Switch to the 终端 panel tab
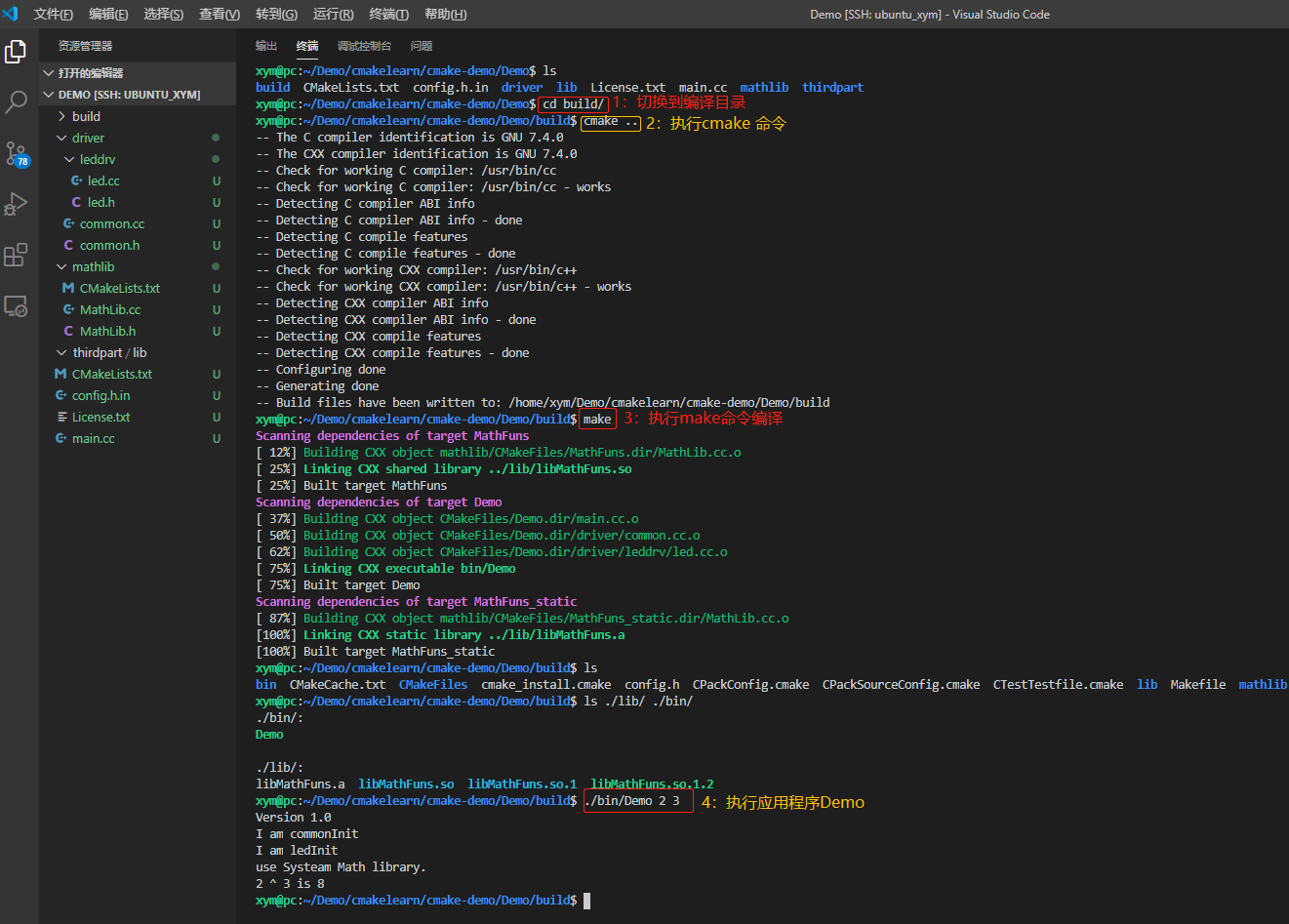The width and height of the screenshot is (1289, 924). click(x=307, y=46)
